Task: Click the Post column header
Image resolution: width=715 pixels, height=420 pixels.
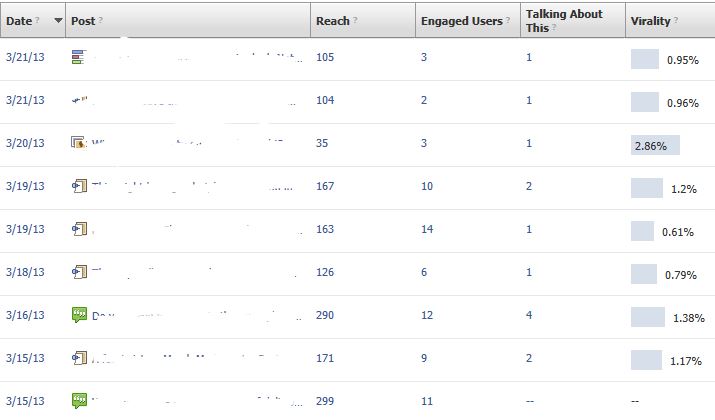Action: pos(84,21)
